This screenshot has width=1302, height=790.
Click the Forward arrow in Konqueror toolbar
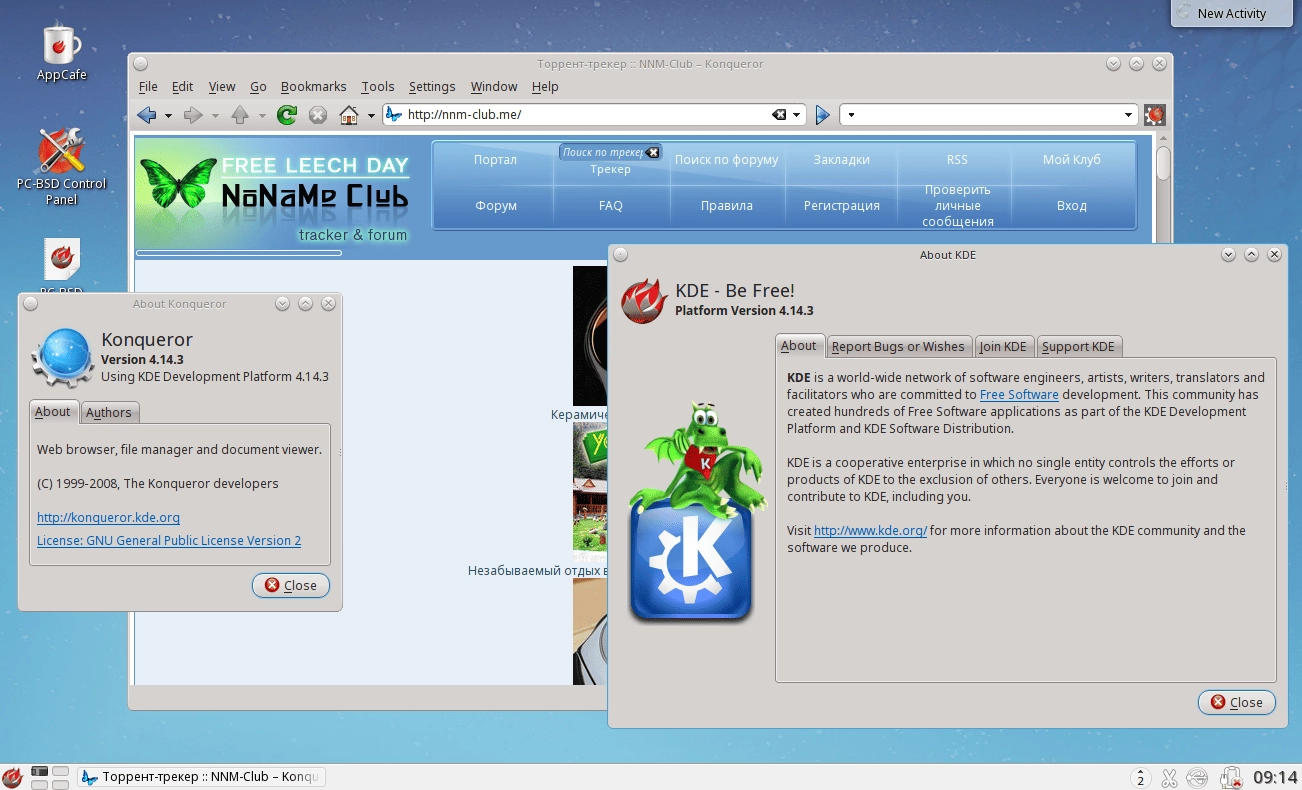(x=193, y=115)
